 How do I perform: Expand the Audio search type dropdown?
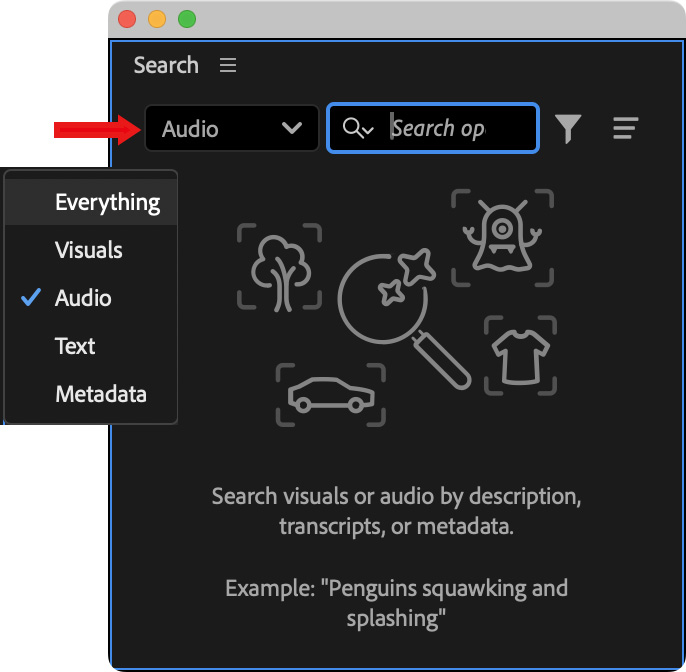click(232, 129)
